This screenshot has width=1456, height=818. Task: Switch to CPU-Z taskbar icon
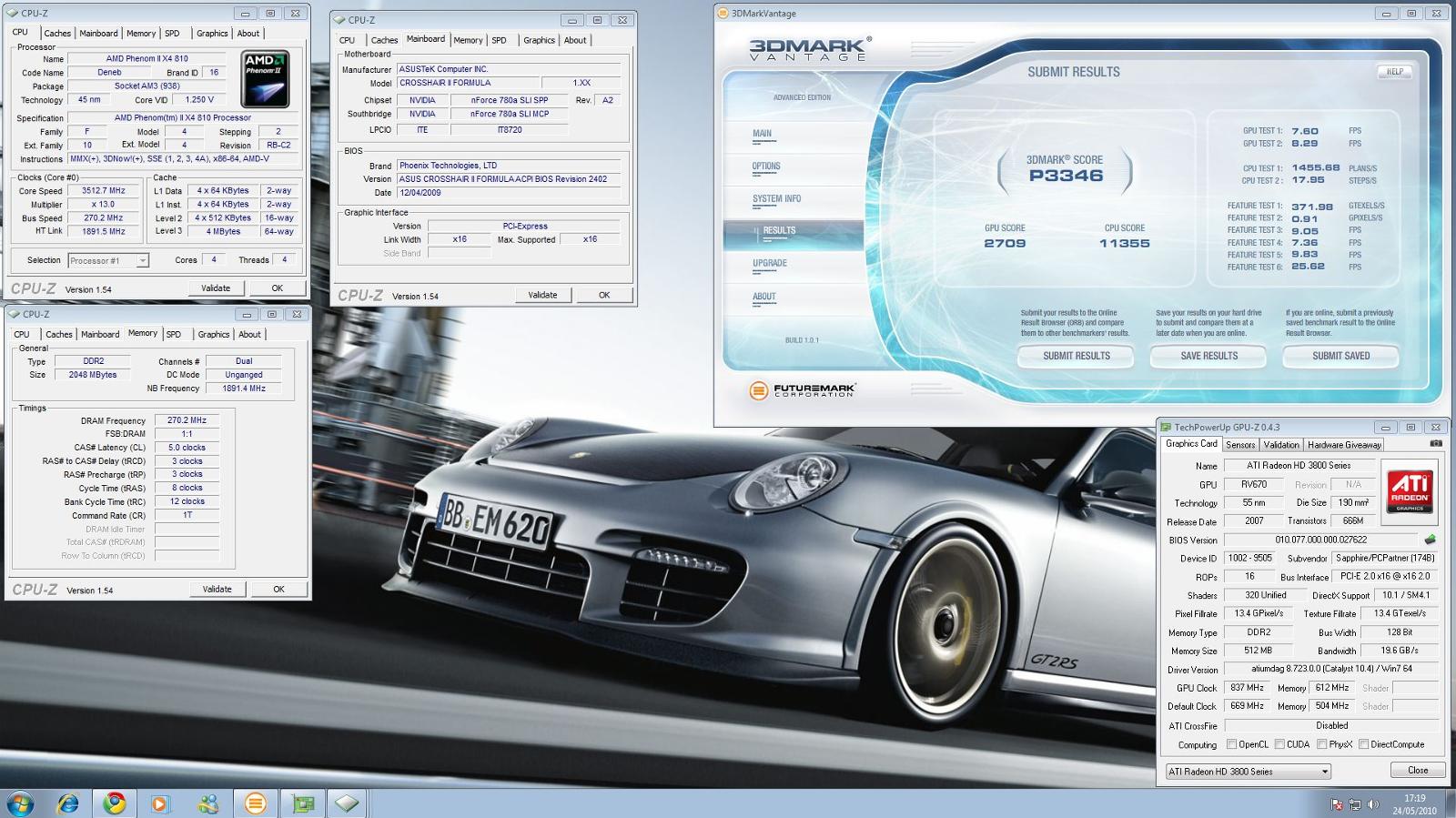coord(348,803)
